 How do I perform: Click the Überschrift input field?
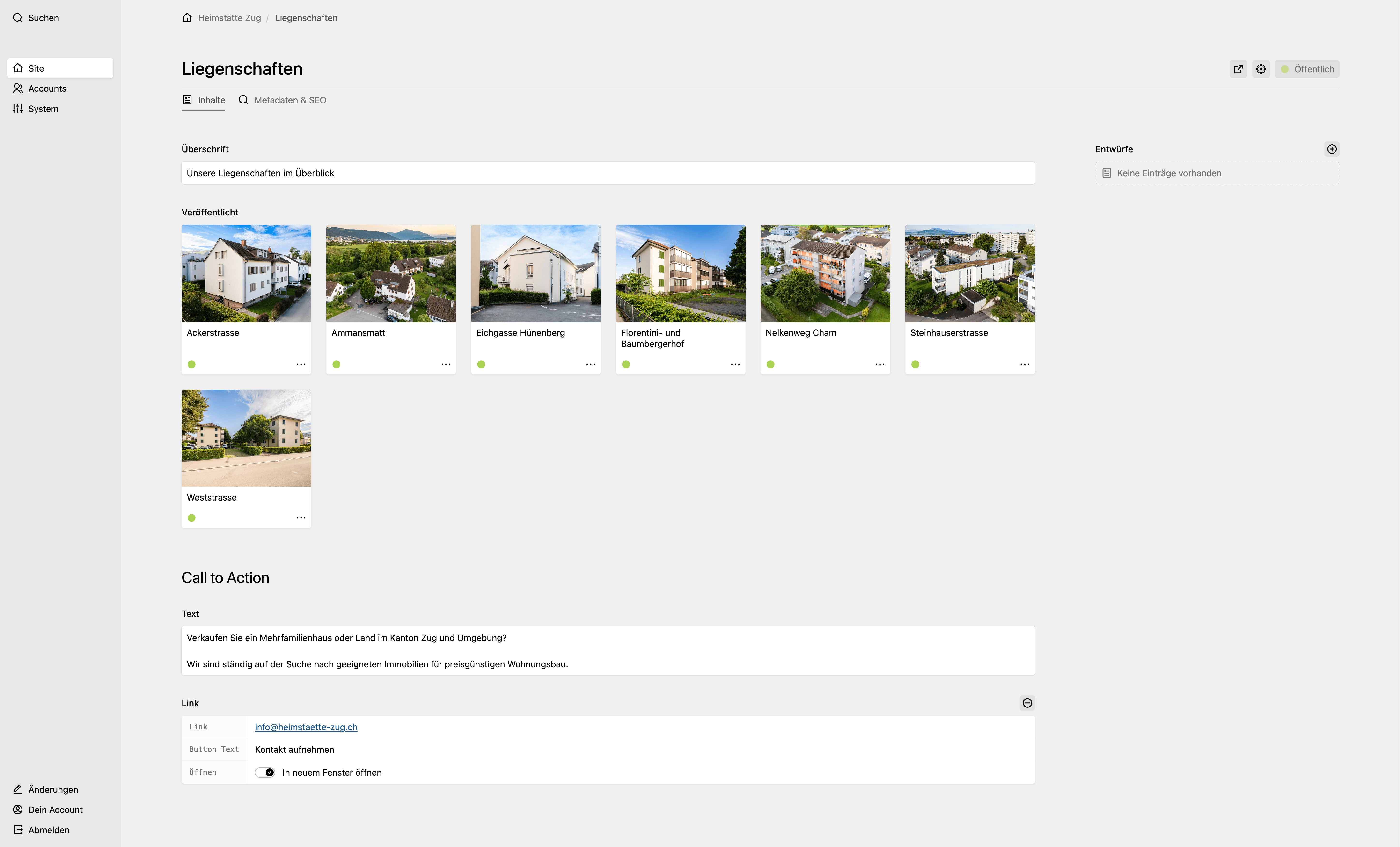click(x=608, y=173)
